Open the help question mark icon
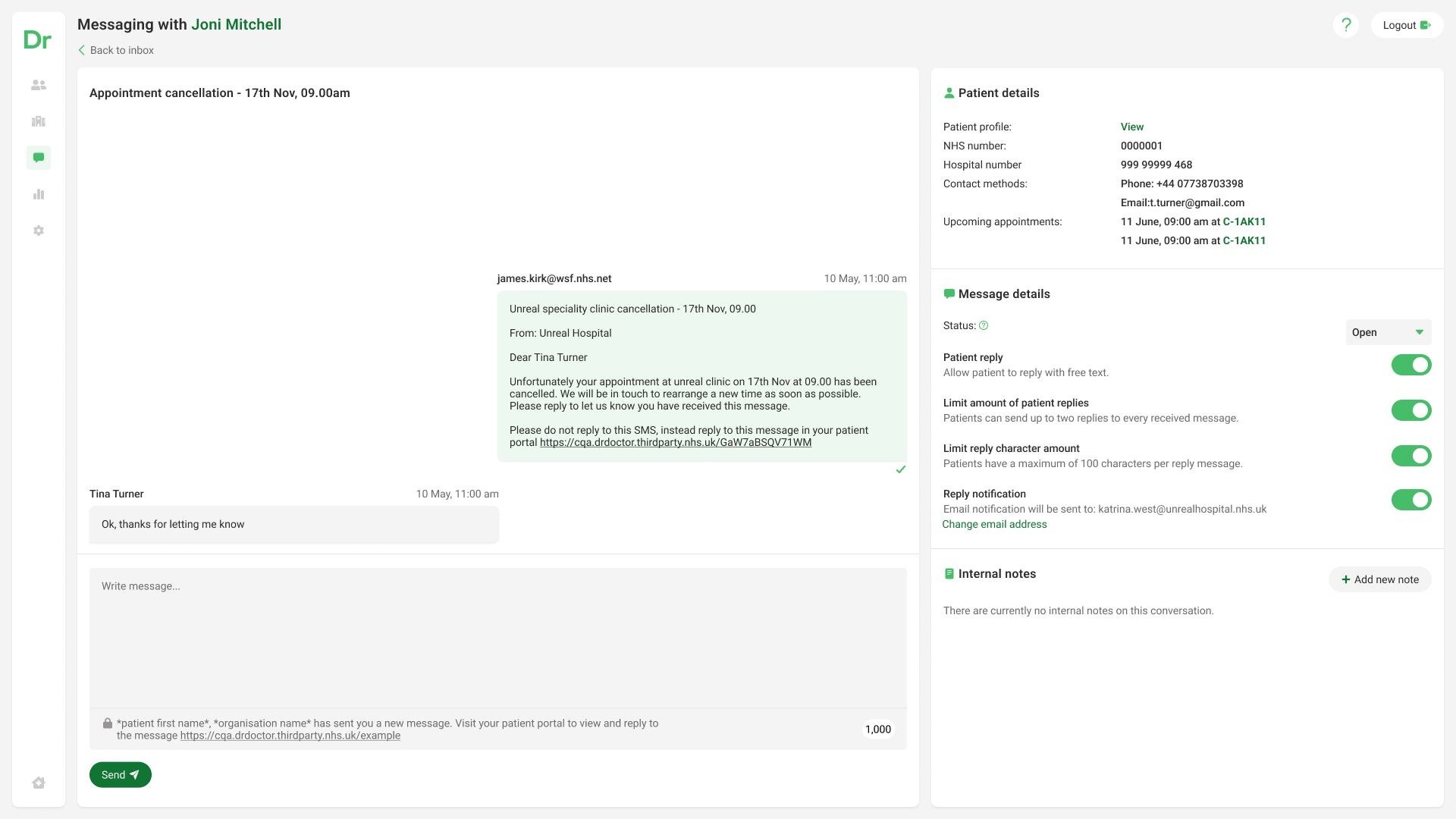Viewport: 1456px width, 819px height. coord(1346,25)
